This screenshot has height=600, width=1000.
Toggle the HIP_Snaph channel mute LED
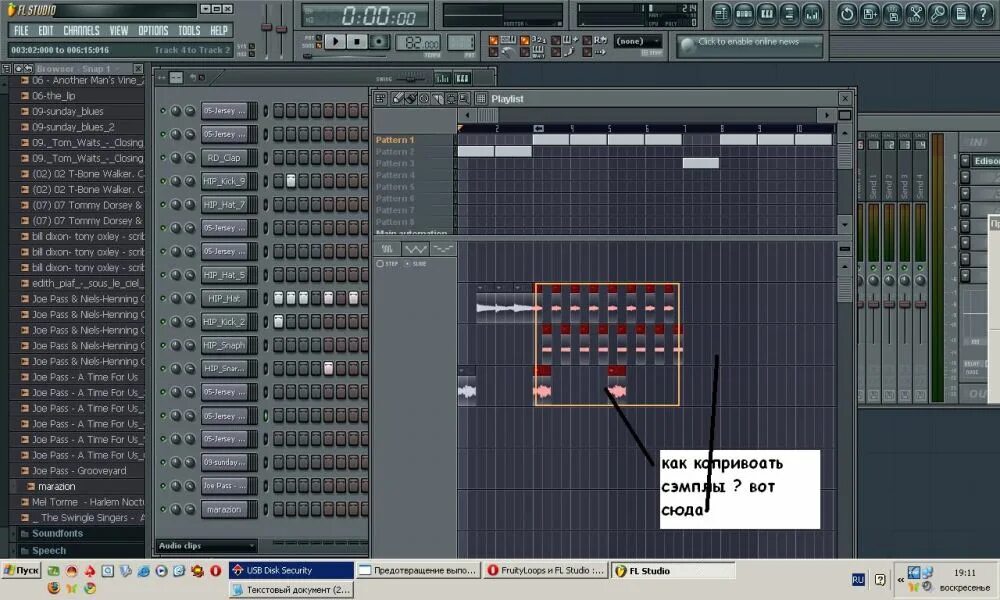pyautogui.click(x=163, y=345)
